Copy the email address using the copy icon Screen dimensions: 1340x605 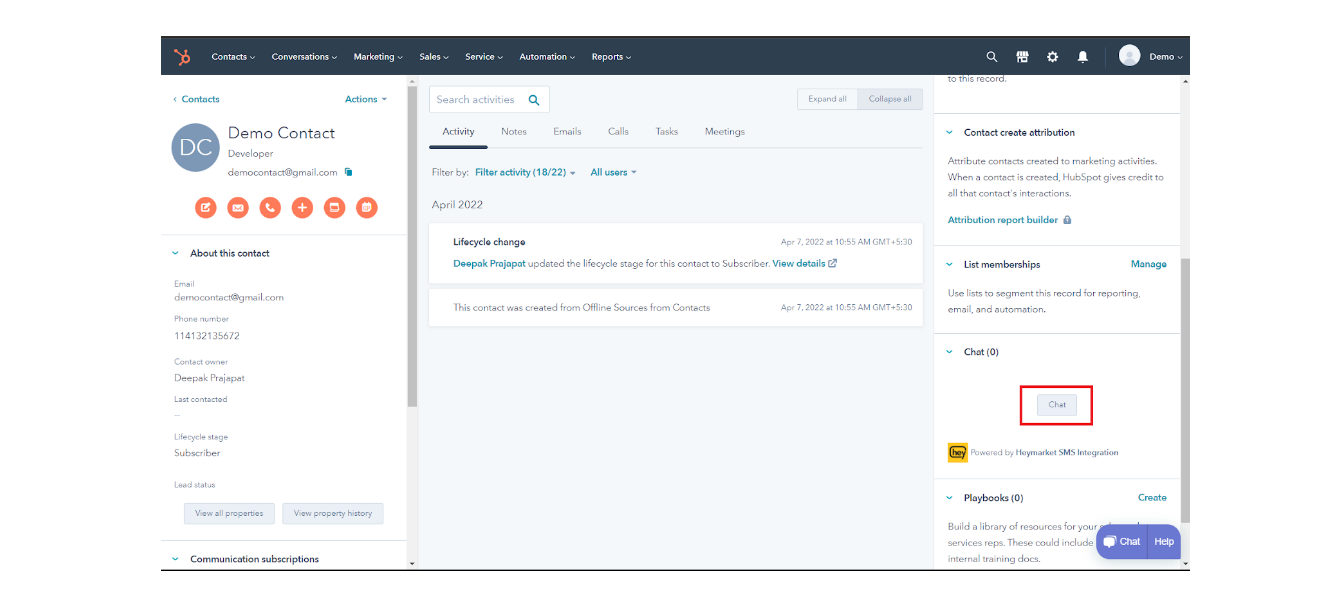pyautogui.click(x=348, y=172)
